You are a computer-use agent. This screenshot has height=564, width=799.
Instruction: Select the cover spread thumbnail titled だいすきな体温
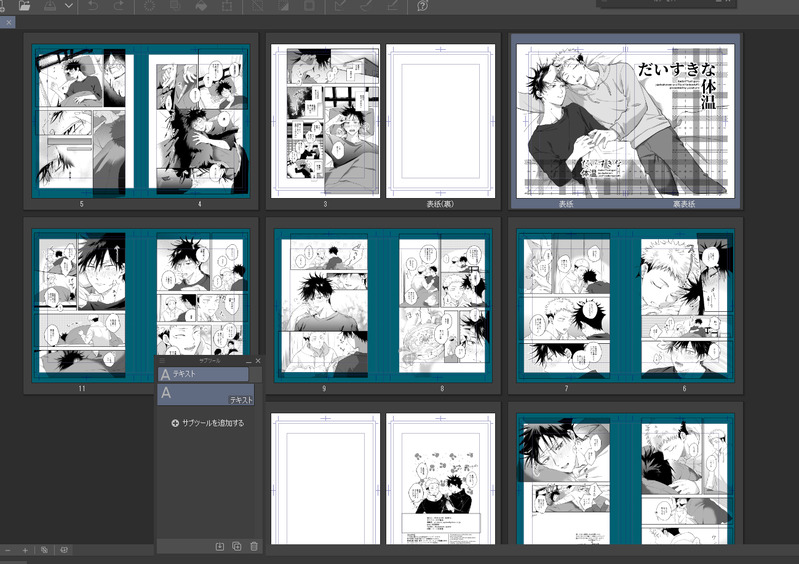click(x=625, y=121)
